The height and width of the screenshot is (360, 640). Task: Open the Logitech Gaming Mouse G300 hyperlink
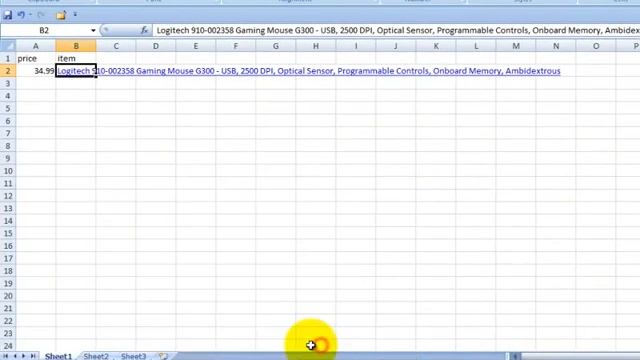(309, 71)
